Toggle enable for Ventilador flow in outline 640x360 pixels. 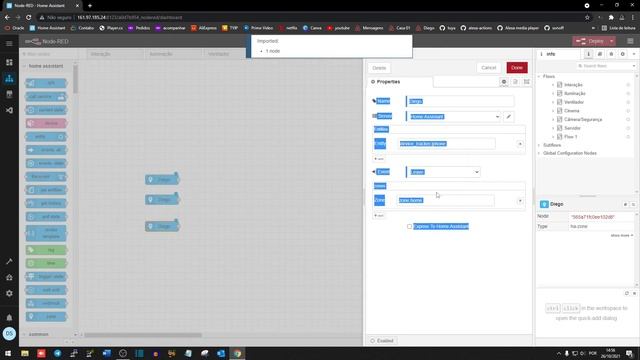click(628, 102)
